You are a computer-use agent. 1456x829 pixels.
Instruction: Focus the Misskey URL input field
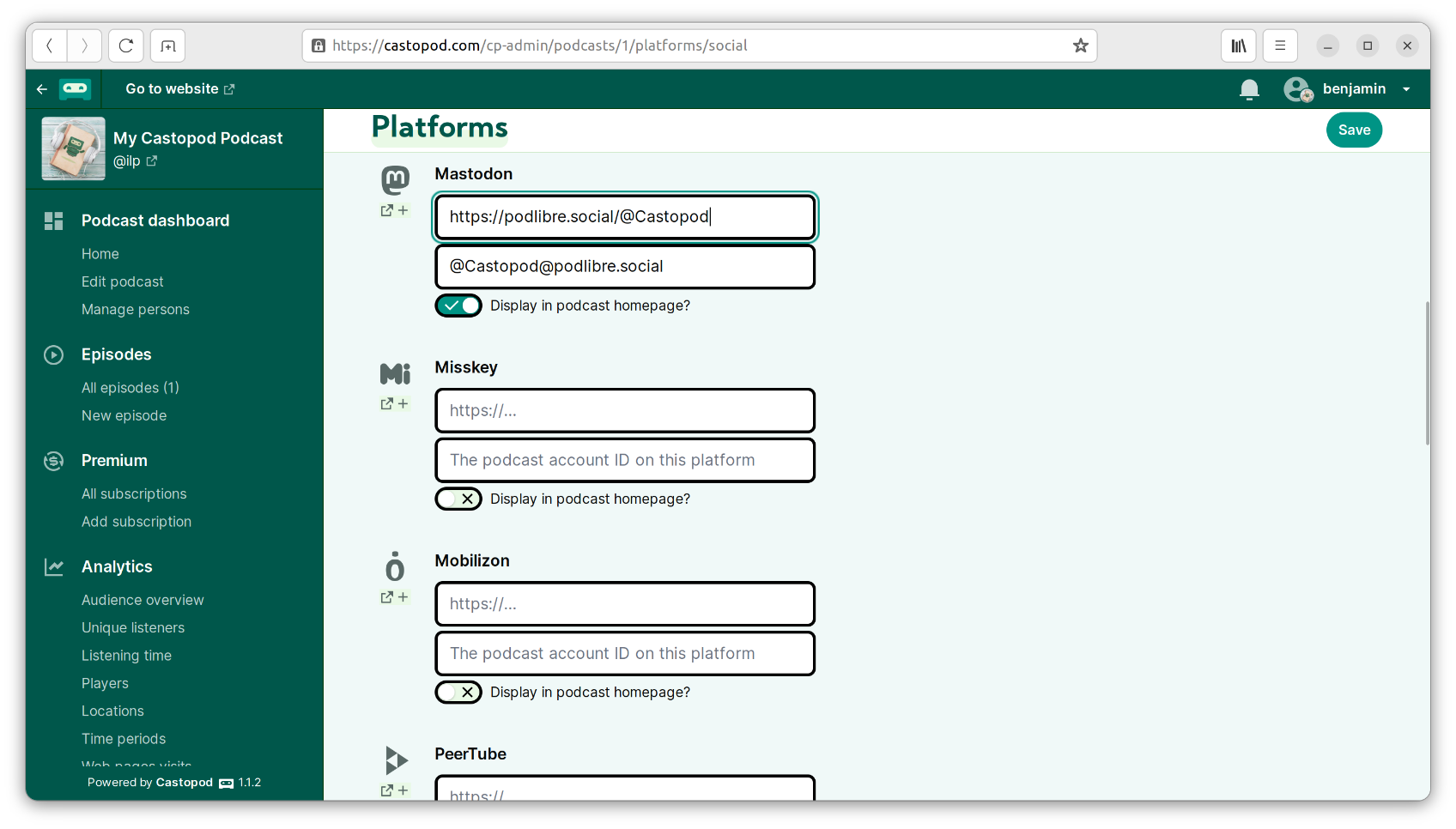click(x=625, y=411)
